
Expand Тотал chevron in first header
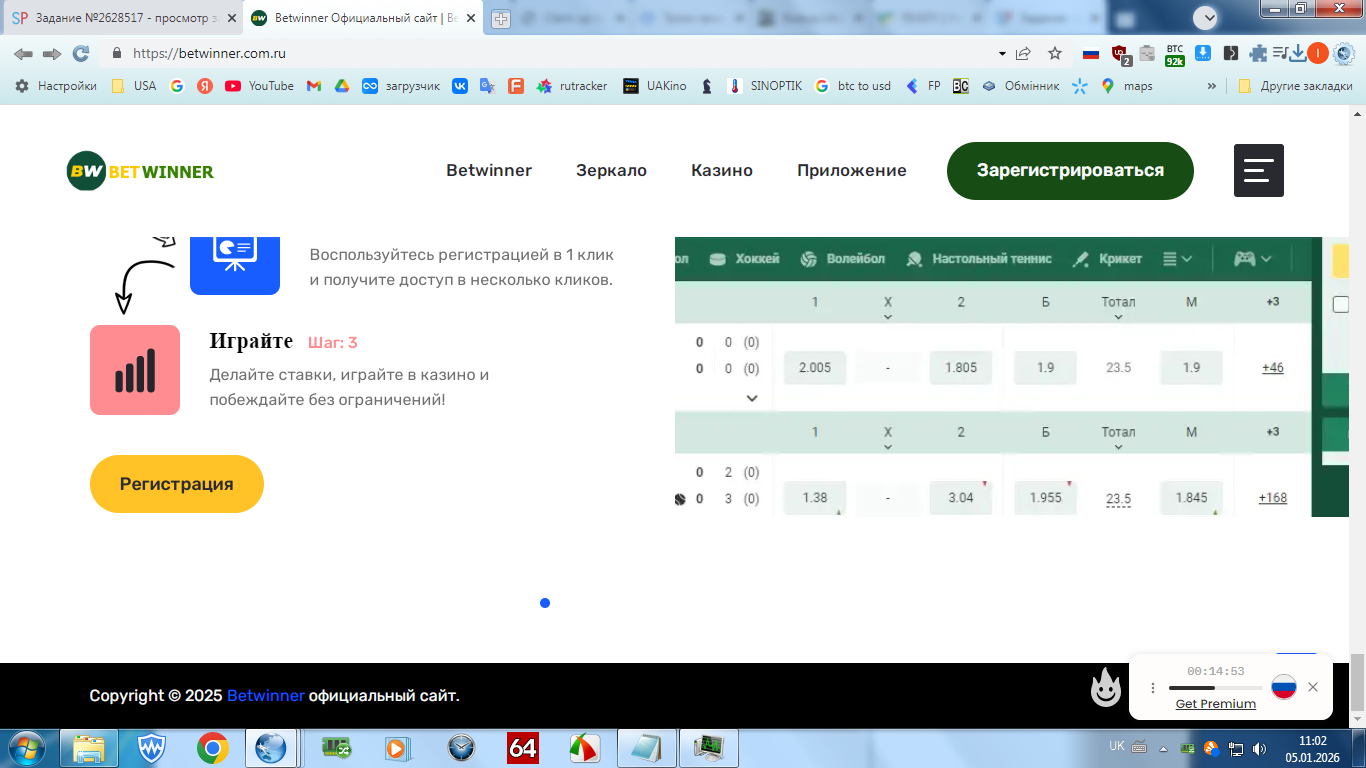click(x=1118, y=317)
